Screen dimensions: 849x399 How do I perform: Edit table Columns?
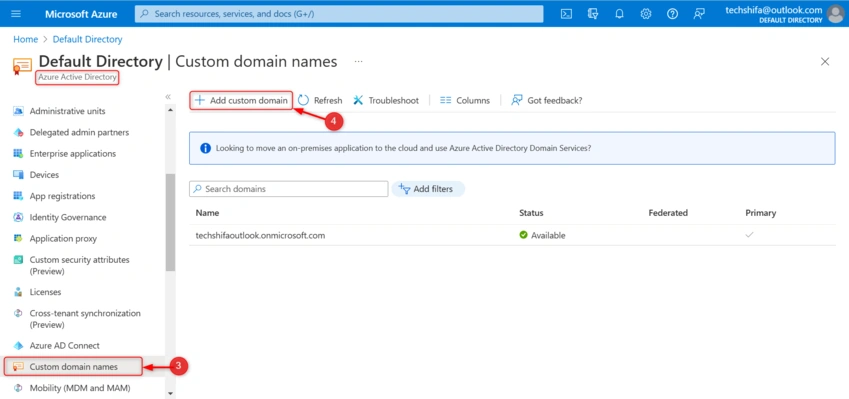pyautogui.click(x=465, y=100)
